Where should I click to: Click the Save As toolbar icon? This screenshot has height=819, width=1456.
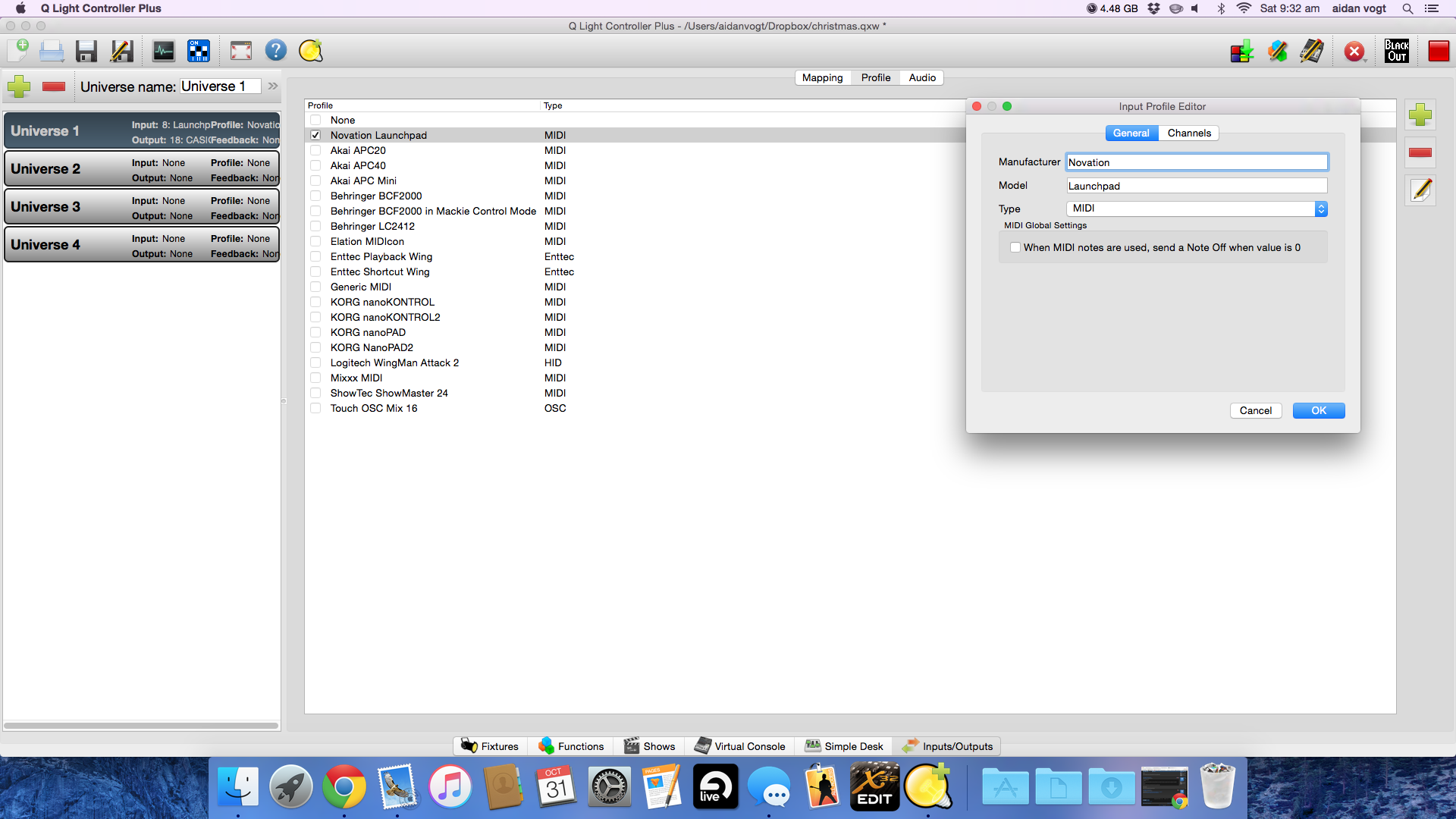[121, 51]
